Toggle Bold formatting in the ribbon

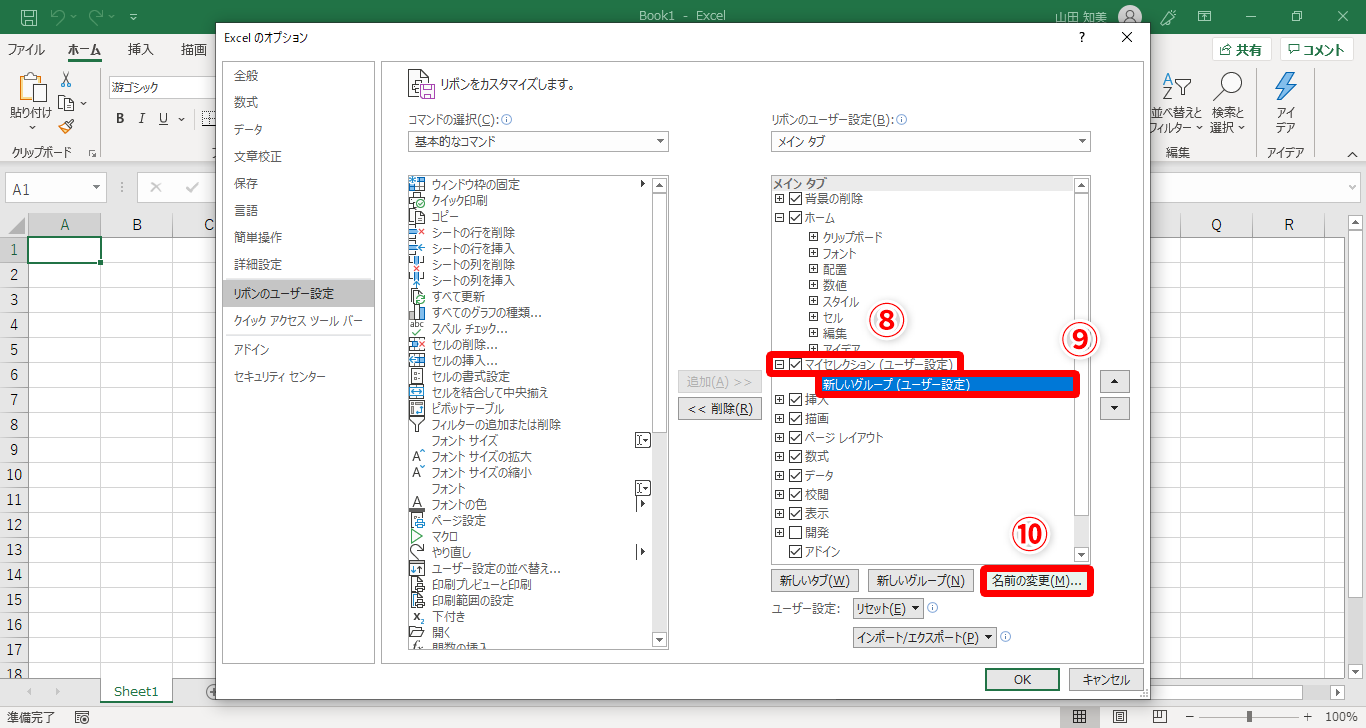120,119
